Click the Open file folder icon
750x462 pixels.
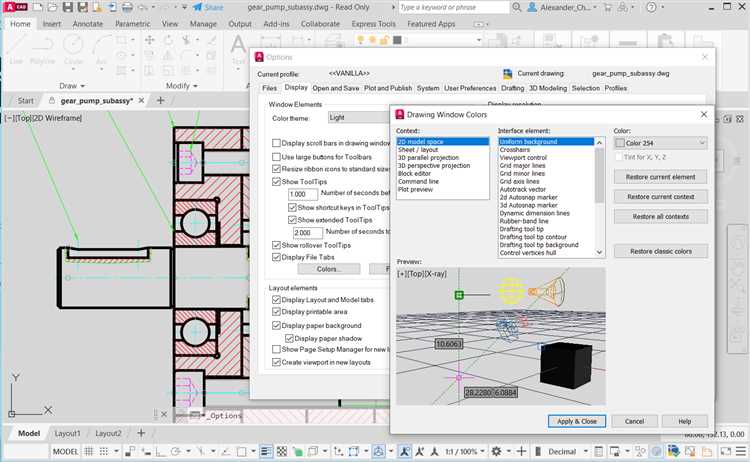[52, 7]
